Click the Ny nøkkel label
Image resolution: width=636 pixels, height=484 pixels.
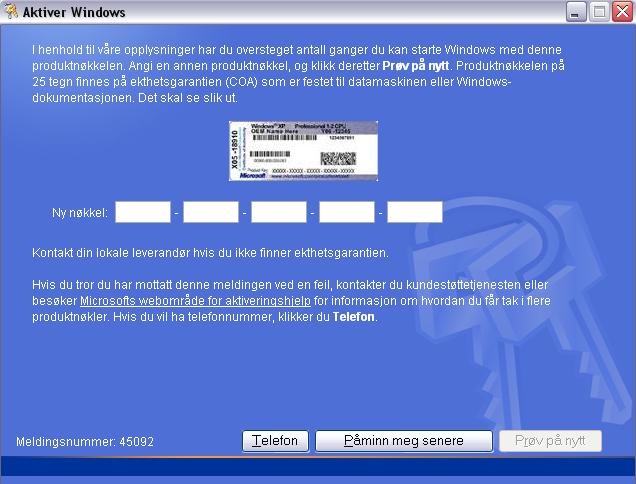pyautogui.click(x=80, y=213)
